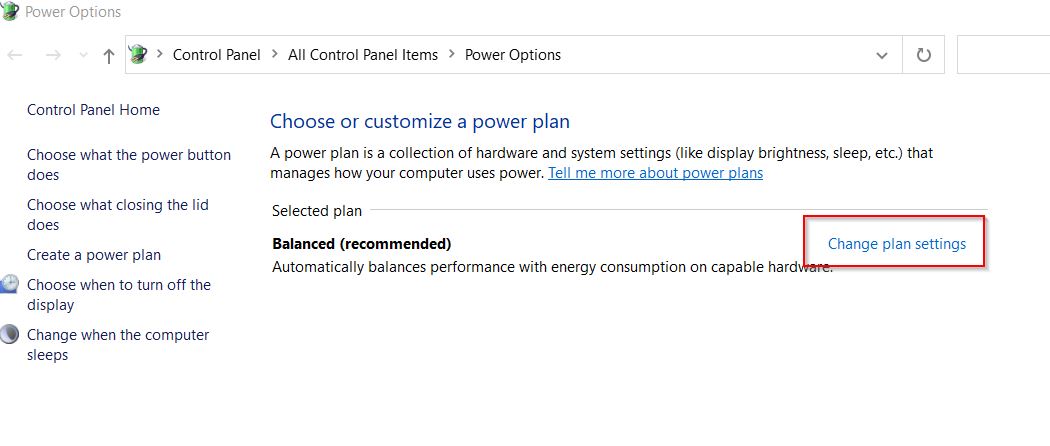1050x446 pixels.
Task: Open the recent locations dropdown arrow
Action: (x=84, y=55)
